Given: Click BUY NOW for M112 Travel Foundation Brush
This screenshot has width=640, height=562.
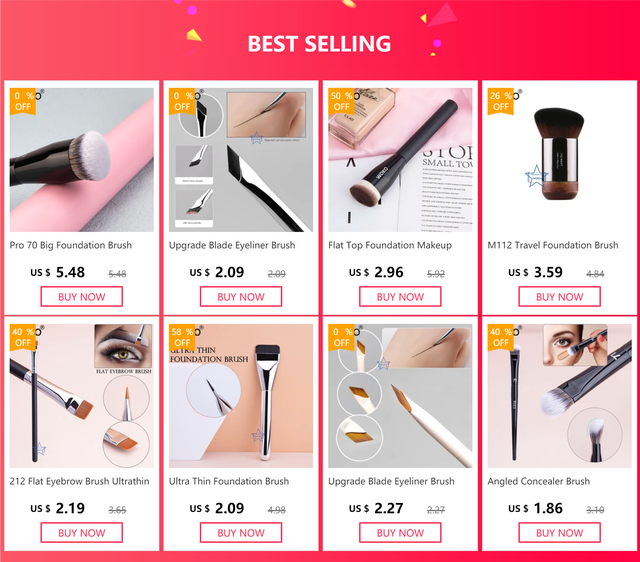Looking at the screenshot, I should [x=560, y=297].
